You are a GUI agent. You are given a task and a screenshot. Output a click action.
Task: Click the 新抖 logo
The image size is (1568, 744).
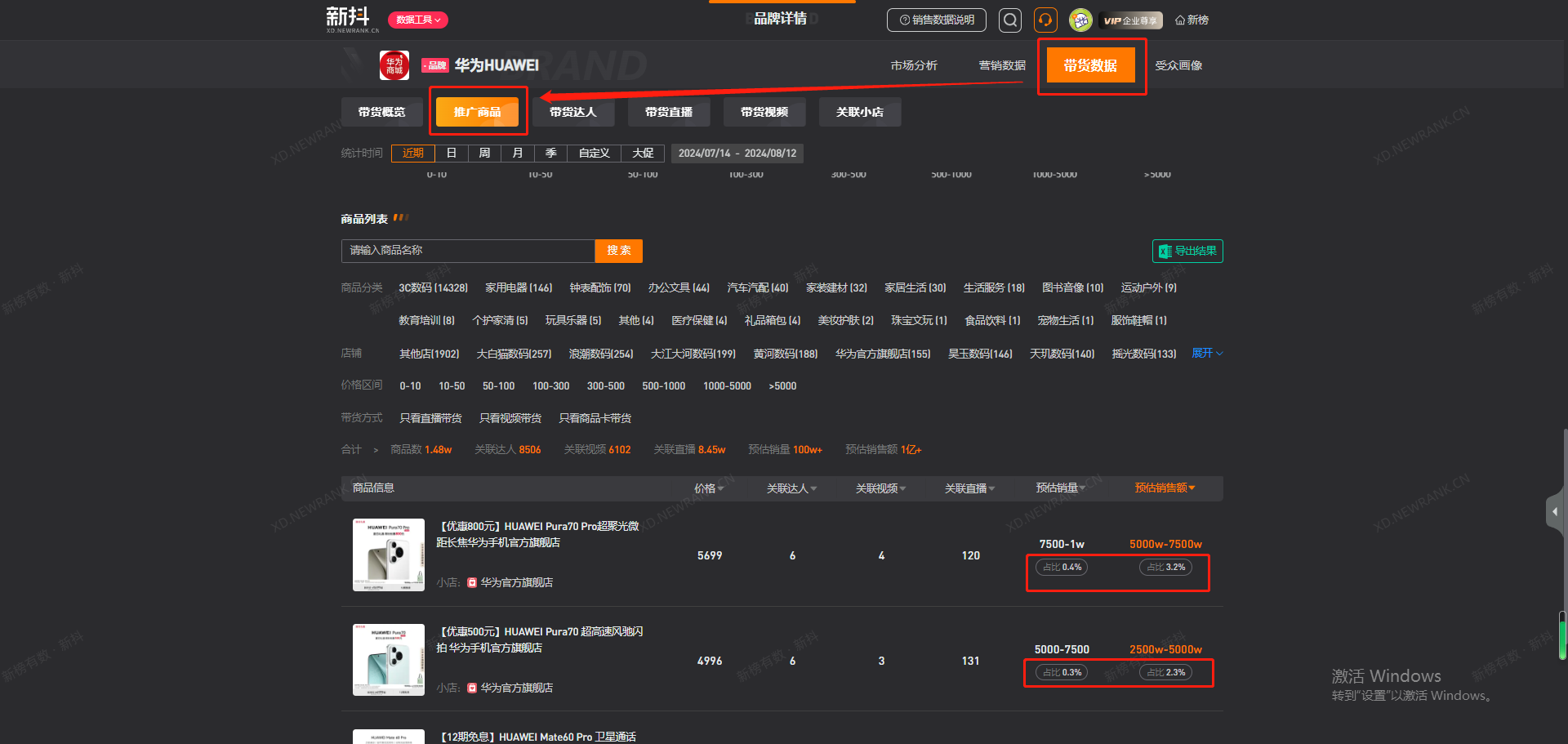click(352, 19)
